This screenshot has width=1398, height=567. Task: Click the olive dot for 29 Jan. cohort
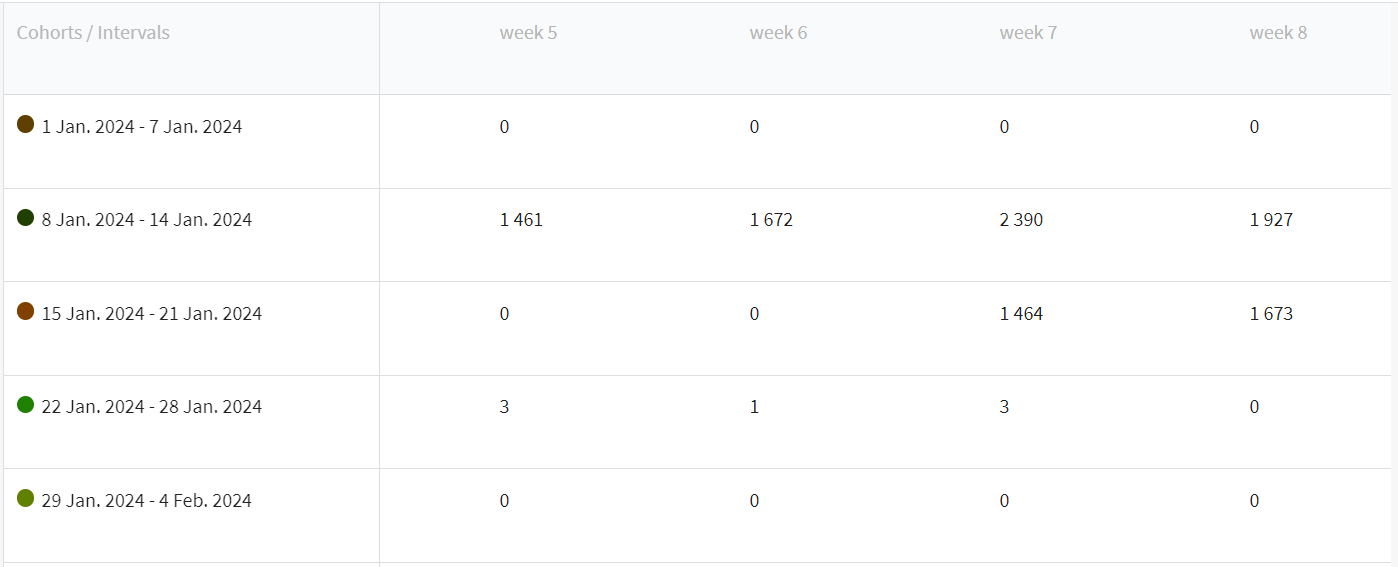[26, 498]
